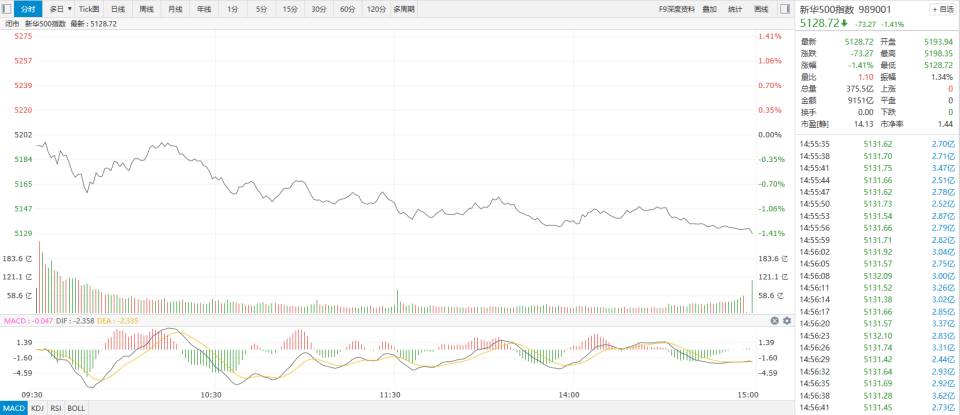Select the 5分 five-minute period

click(x=261, y=9)
